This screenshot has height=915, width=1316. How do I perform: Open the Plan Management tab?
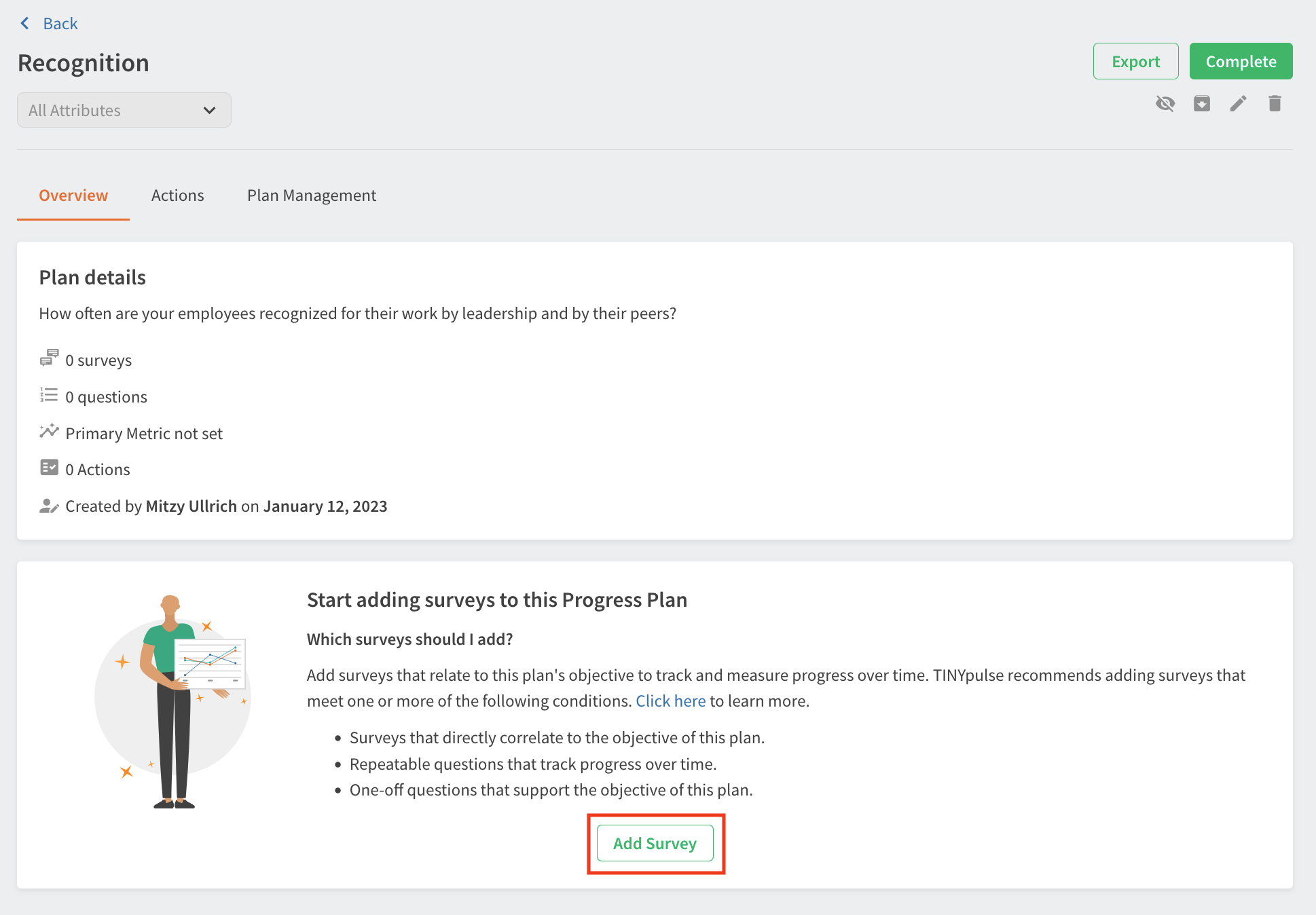click(311, 195)
